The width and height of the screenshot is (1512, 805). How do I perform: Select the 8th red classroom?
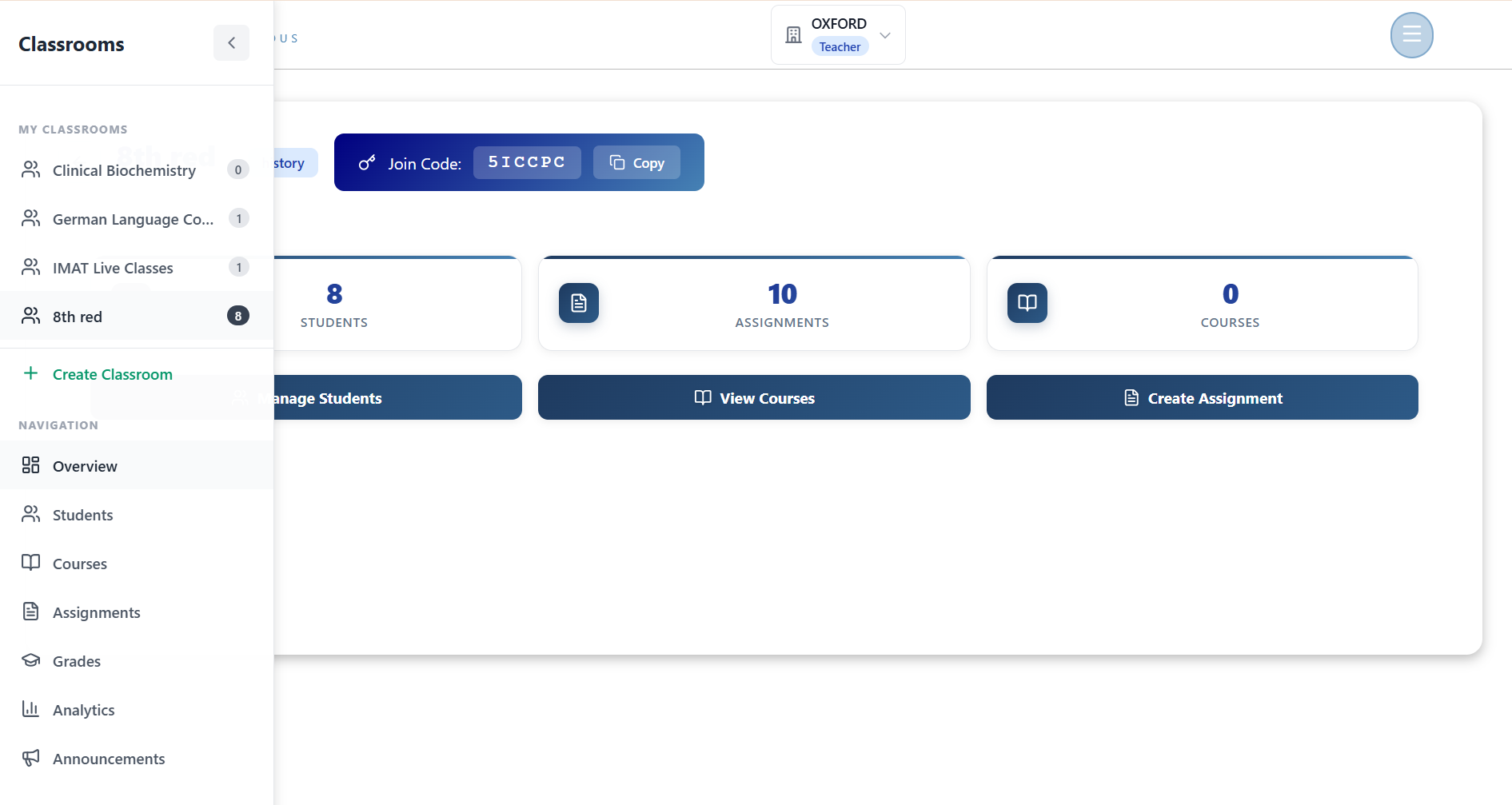click(x=137, y=317)
